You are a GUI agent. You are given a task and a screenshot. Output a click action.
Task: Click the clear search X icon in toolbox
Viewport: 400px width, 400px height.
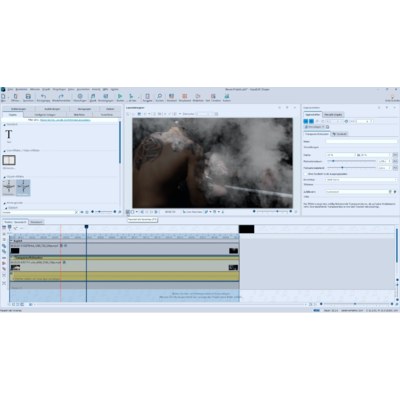[x=76, y=212]
